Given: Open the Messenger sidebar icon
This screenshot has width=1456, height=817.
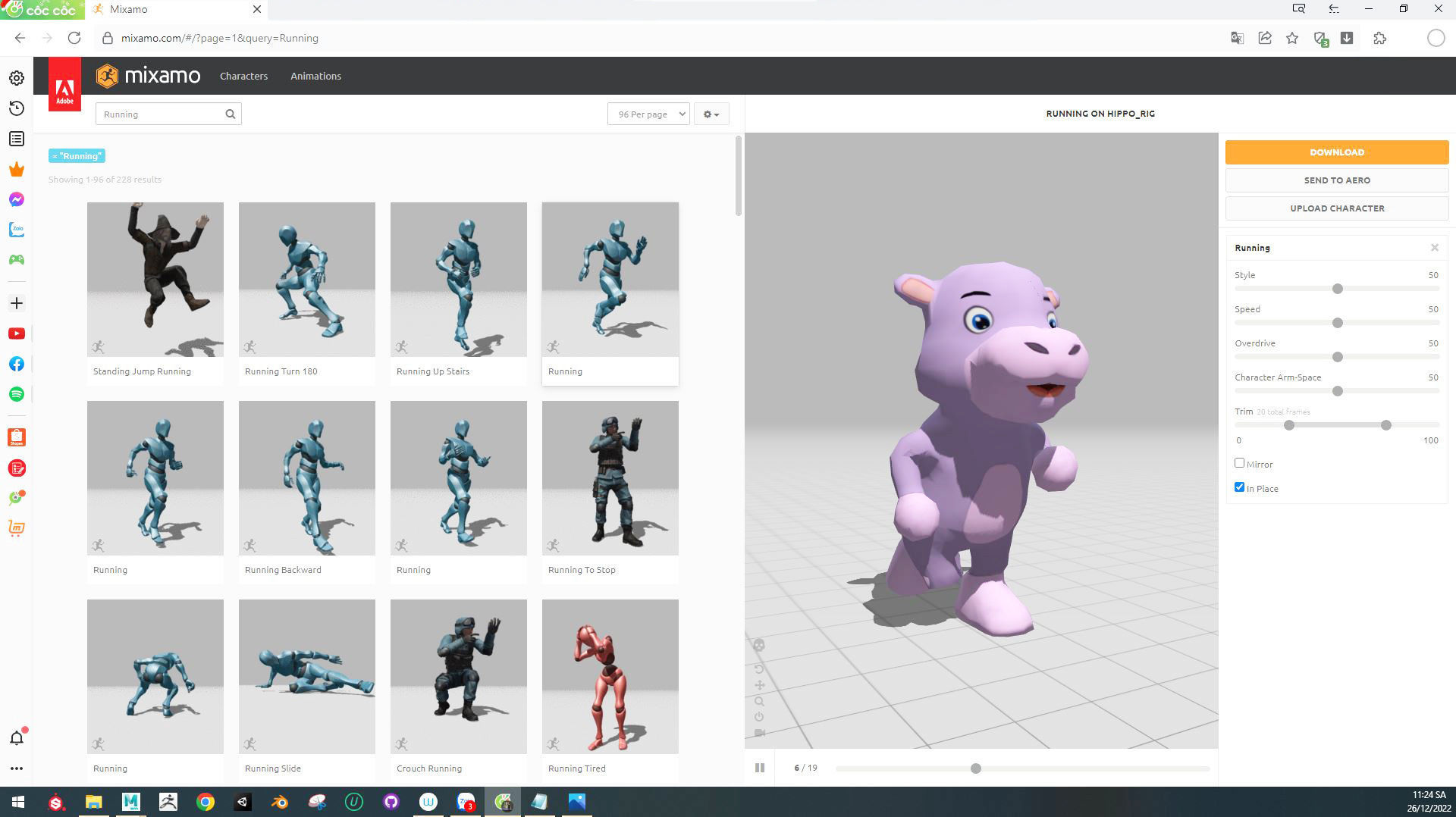Looking at the screenshot, I should tap(17, 199).
